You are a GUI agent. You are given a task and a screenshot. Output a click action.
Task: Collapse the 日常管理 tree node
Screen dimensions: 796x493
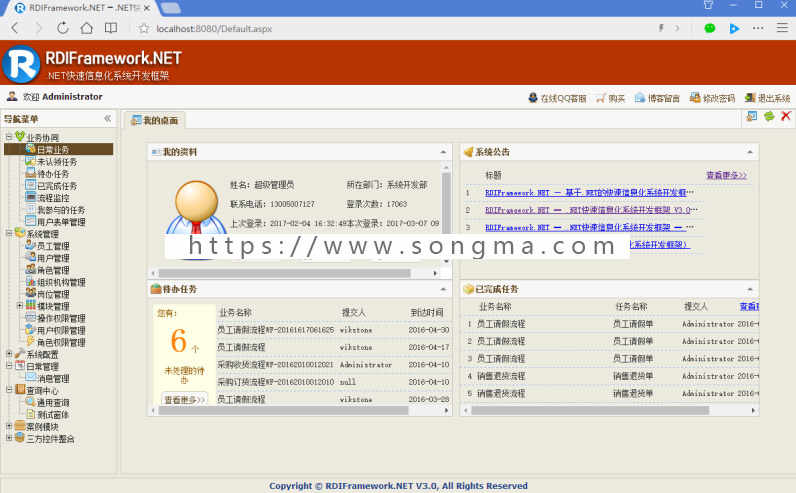9,366
